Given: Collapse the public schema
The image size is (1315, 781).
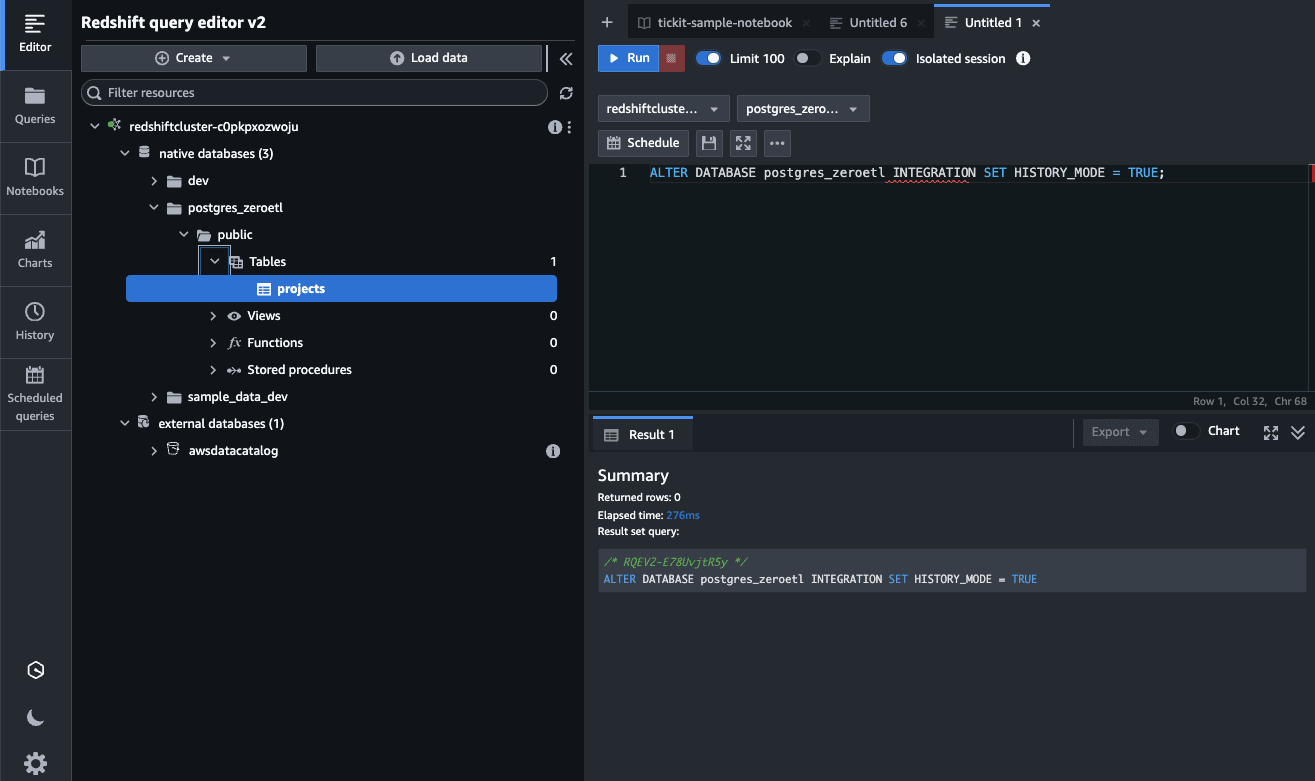Looking at the screenshot, I should coord(184,235).
